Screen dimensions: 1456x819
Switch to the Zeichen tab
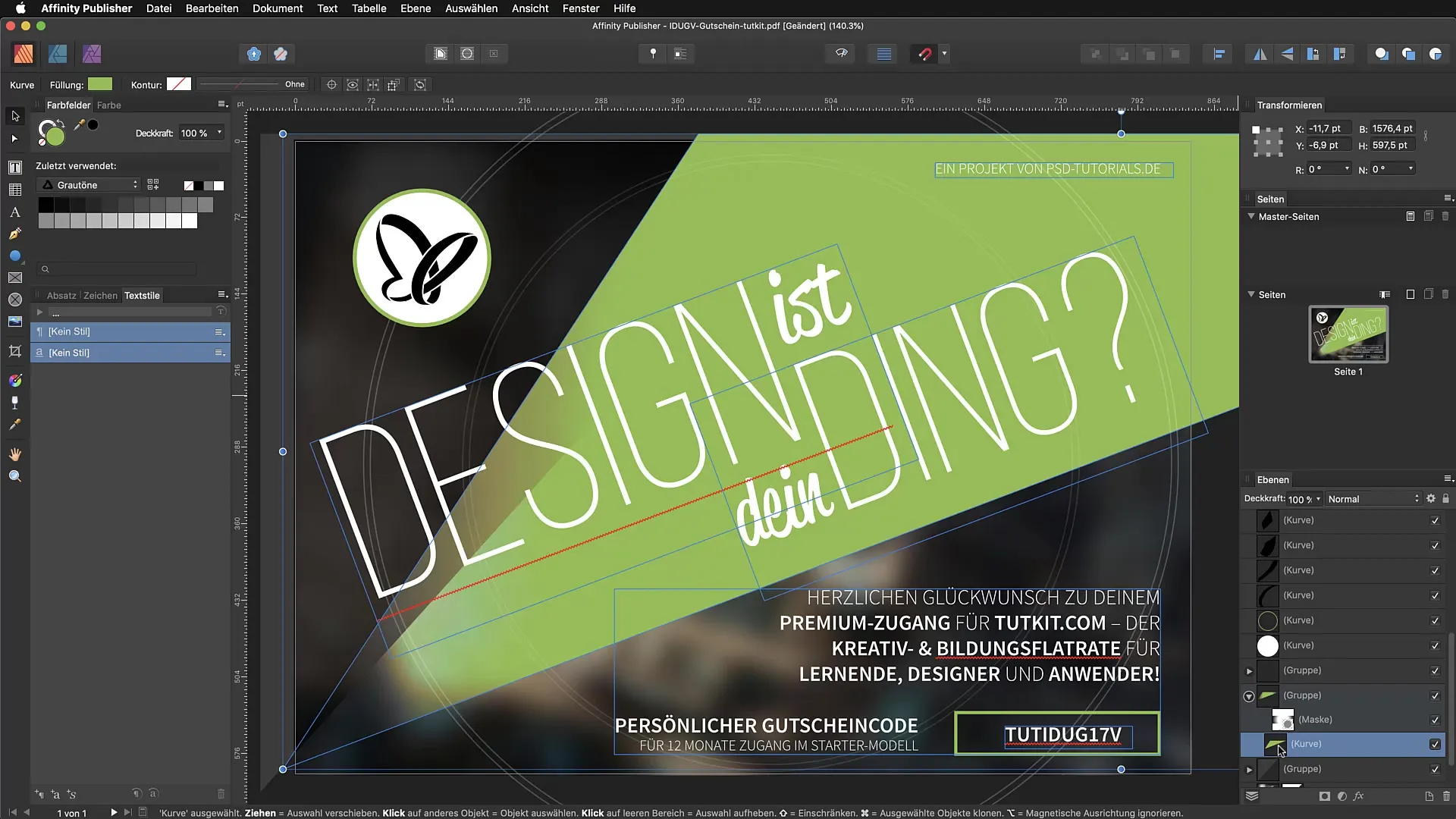[x=101, y=296]
